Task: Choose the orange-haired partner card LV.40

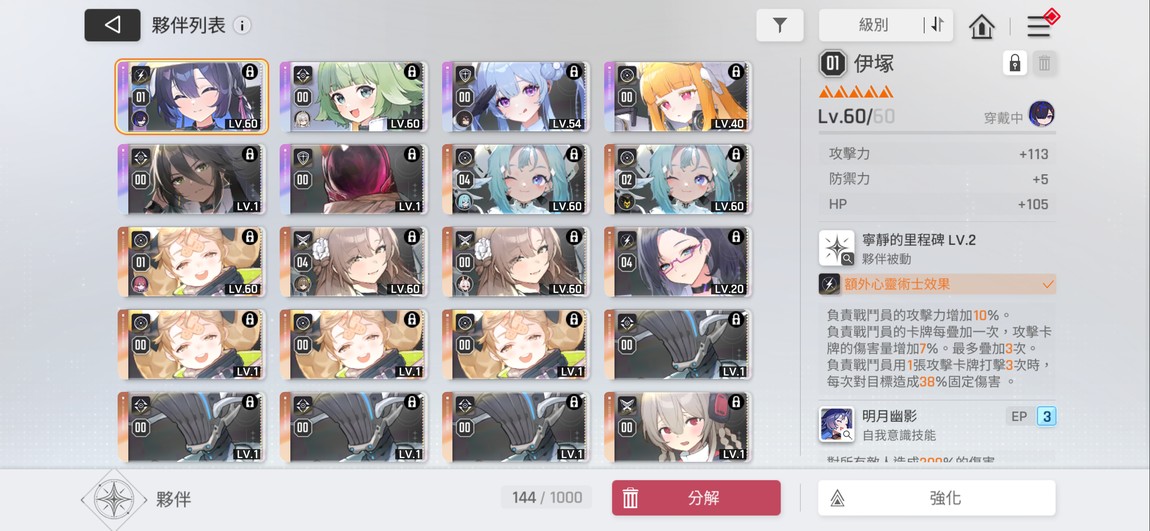Action: (x=678, y=97)
